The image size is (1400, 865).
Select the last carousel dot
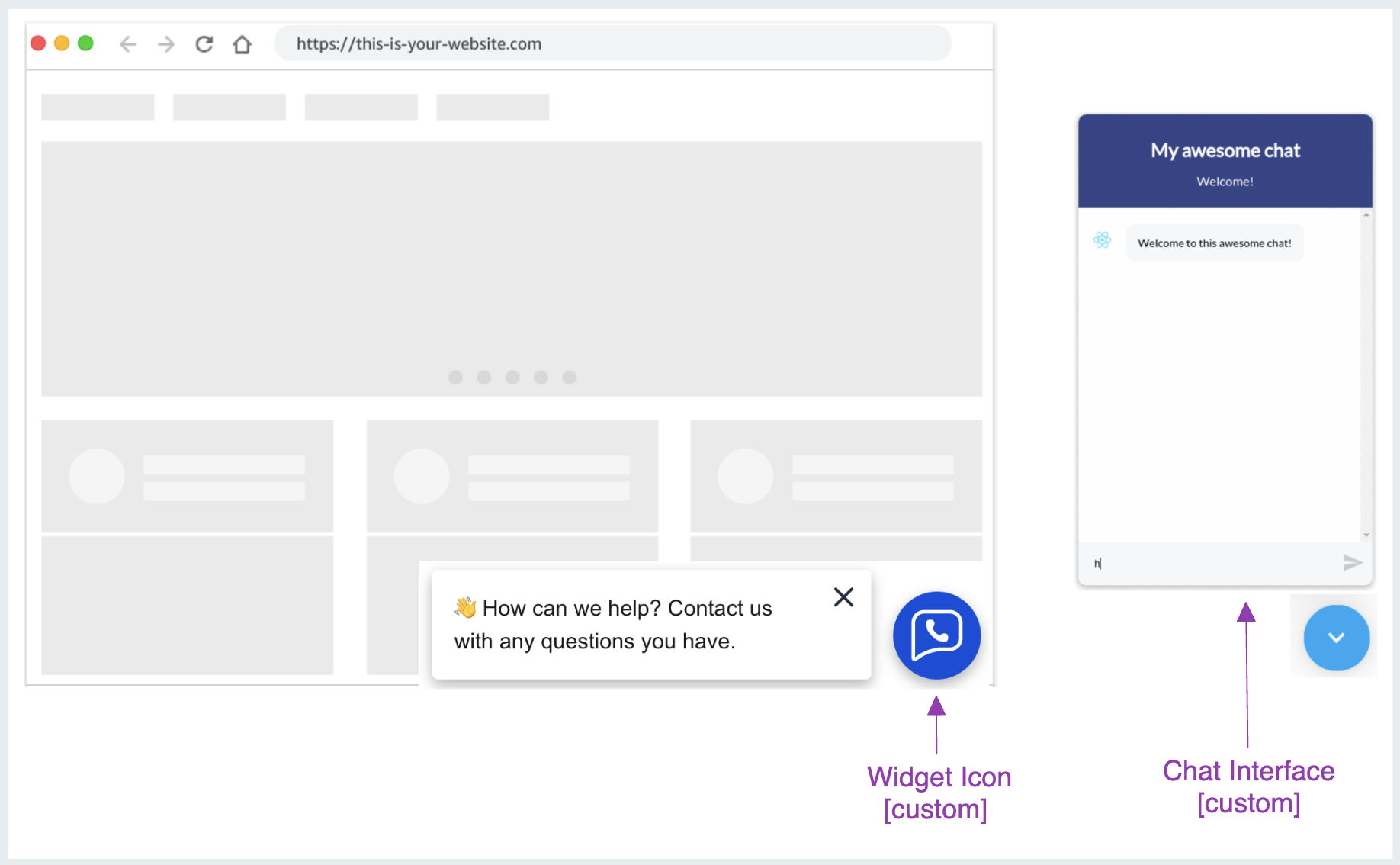[x=570, y=378]
